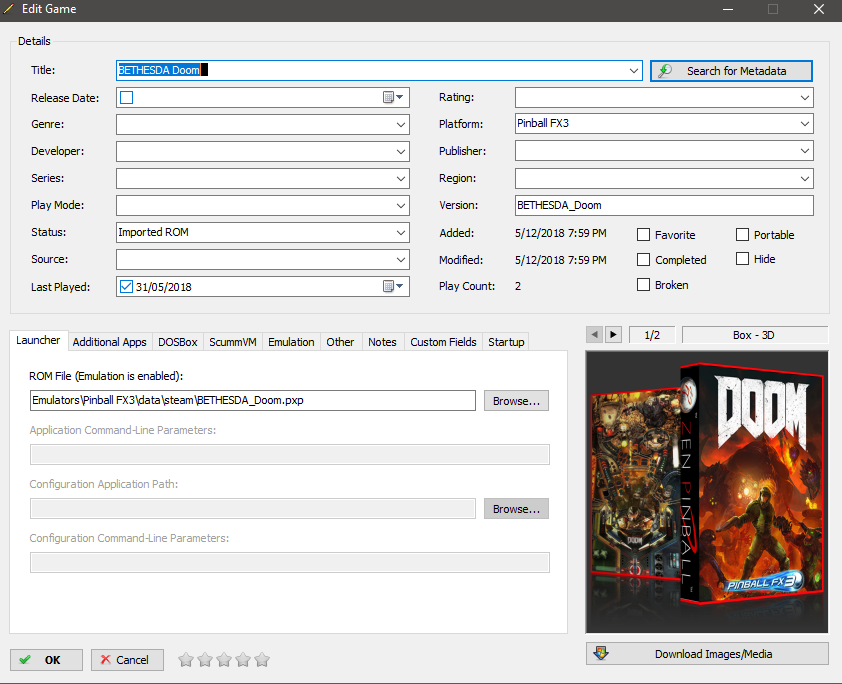Image resolution: width=842 pixels, height=684 pixels.
Task: Open the Publisher dropdown
Action: click(x=804, y=151)
